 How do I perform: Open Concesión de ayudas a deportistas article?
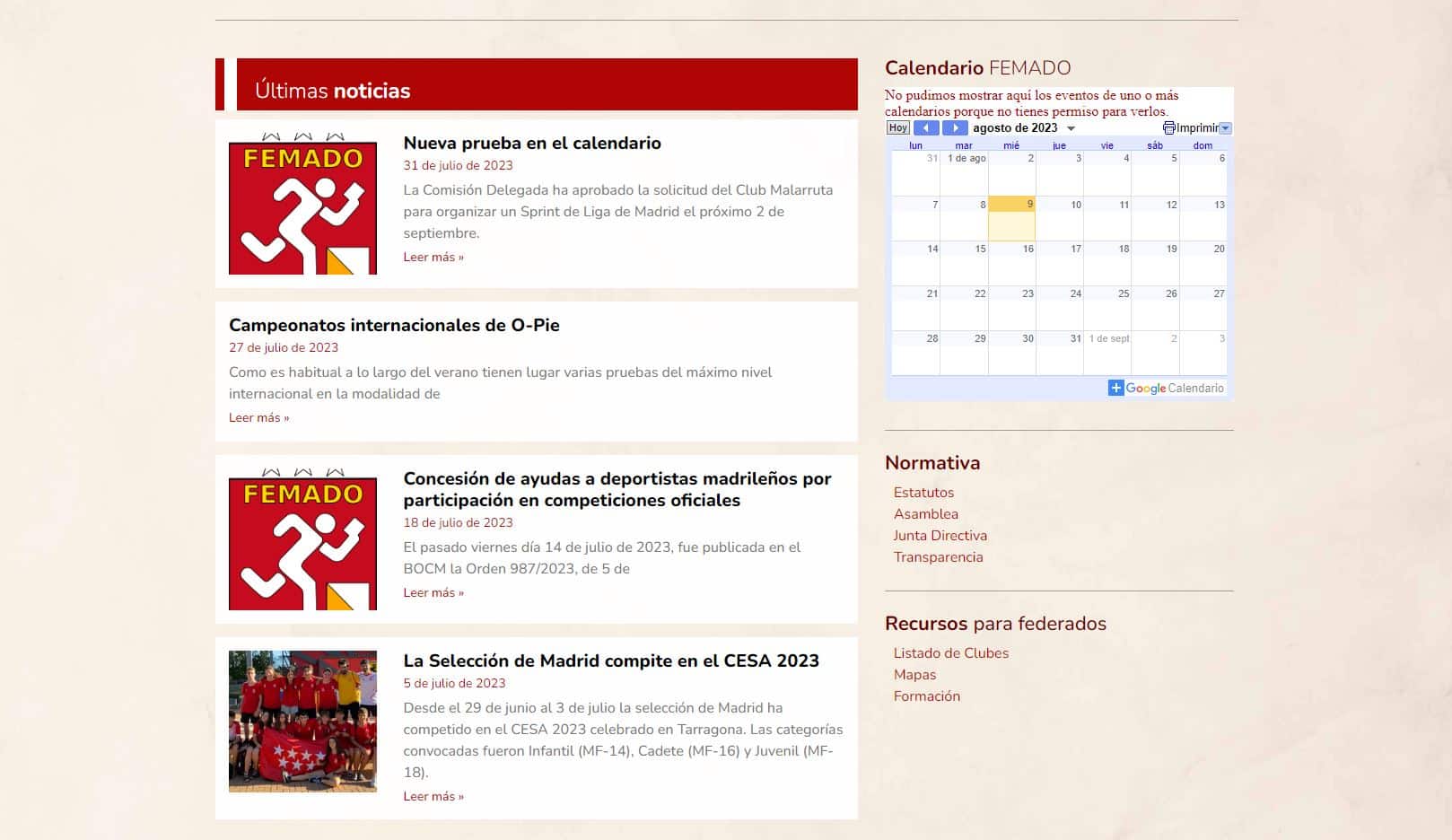point(617,489)
